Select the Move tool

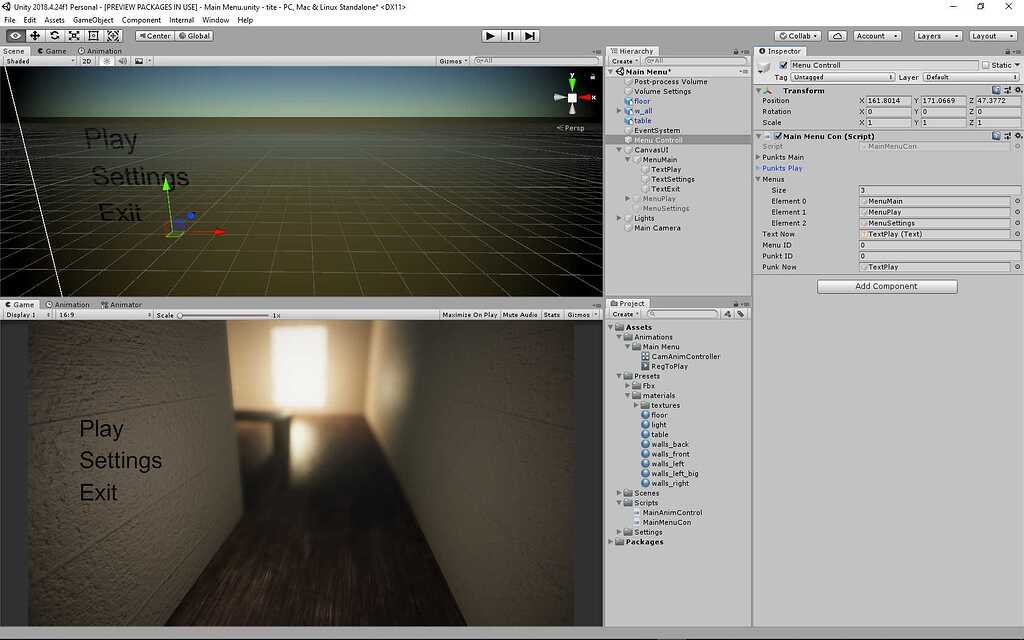point(33,35)
